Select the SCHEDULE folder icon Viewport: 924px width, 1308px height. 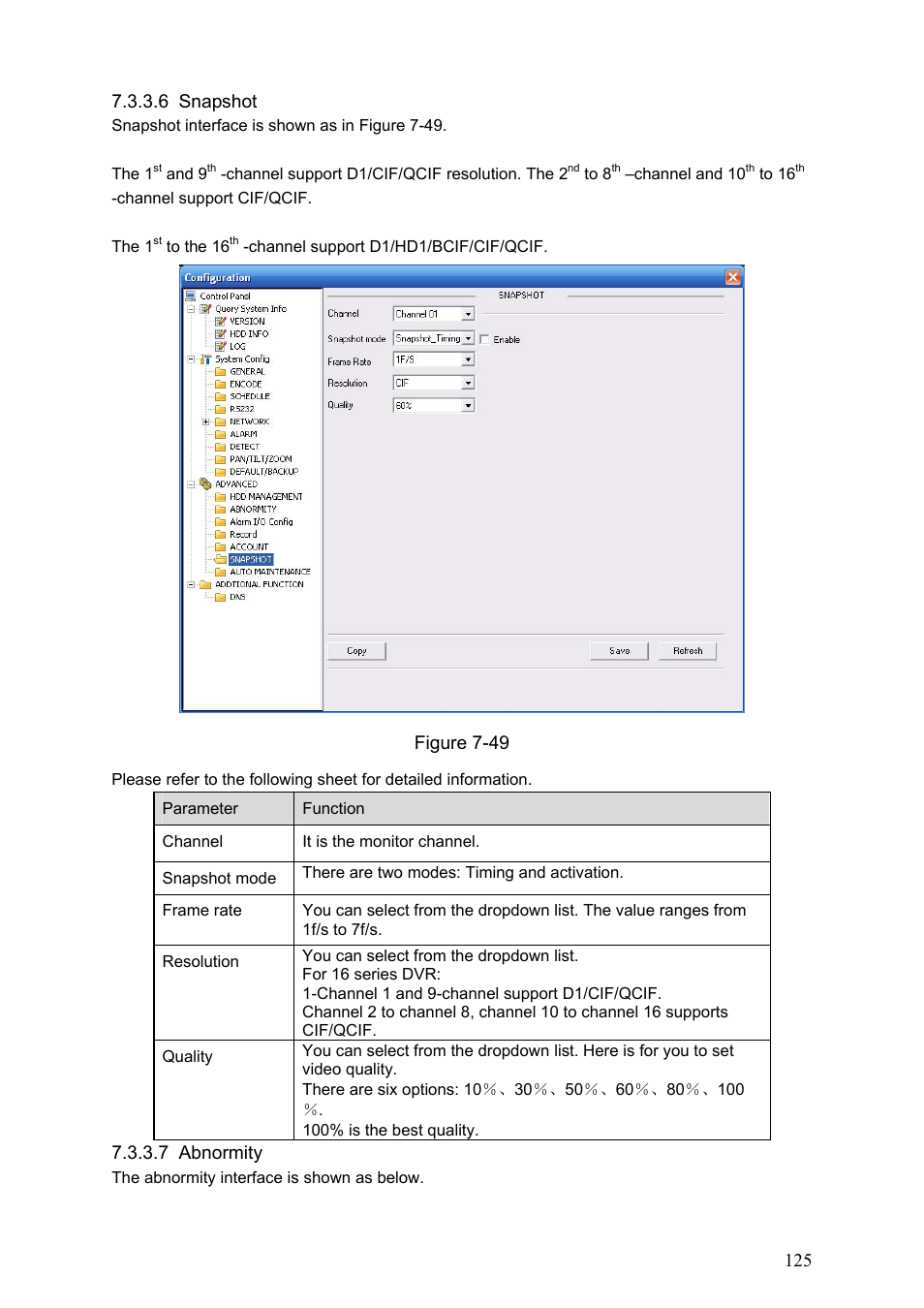(x=220, y=397)
